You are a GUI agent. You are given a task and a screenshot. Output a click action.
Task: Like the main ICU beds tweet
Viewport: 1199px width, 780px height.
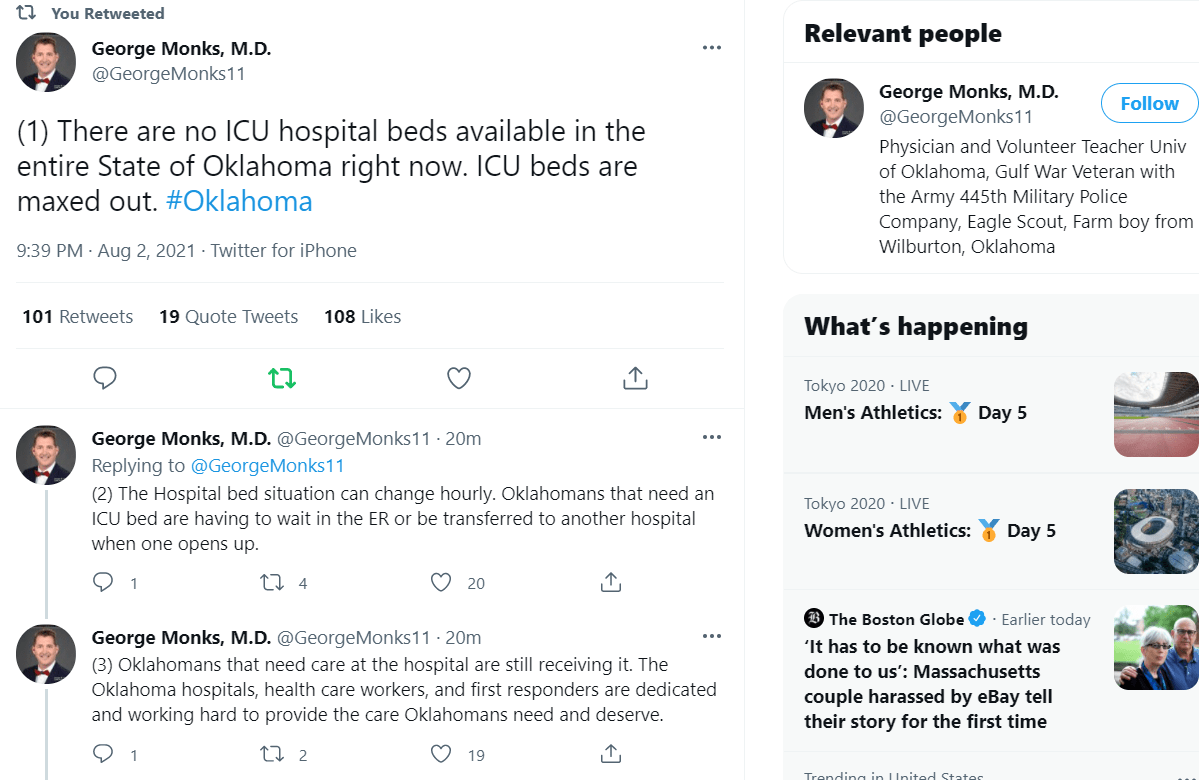pos(458,378)
